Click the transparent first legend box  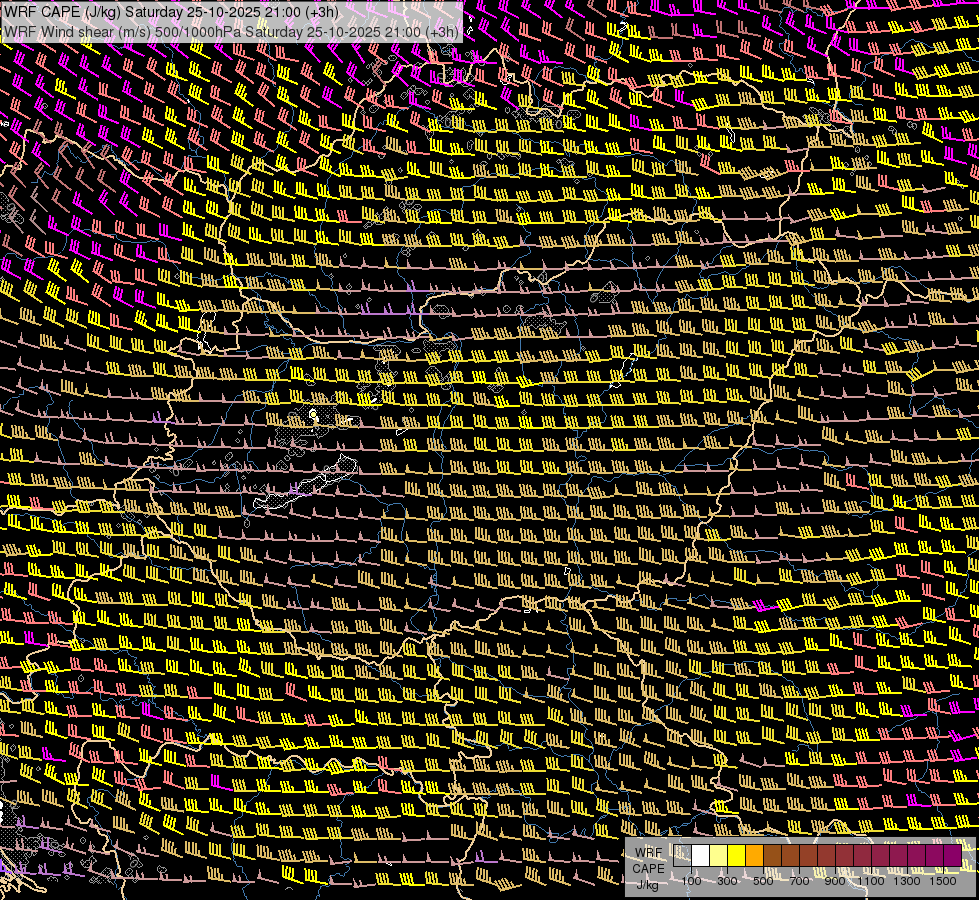point(682,856)
